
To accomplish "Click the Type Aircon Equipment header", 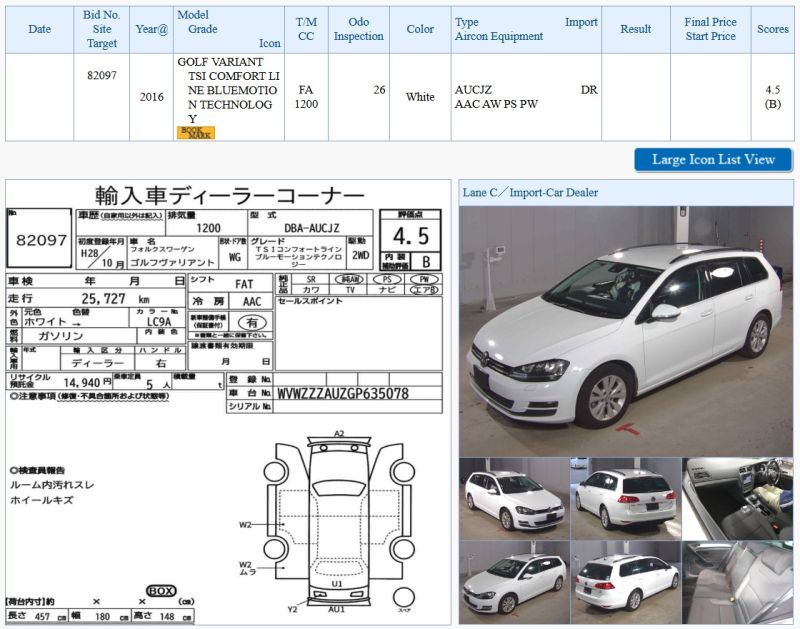I will coord(526,30).
